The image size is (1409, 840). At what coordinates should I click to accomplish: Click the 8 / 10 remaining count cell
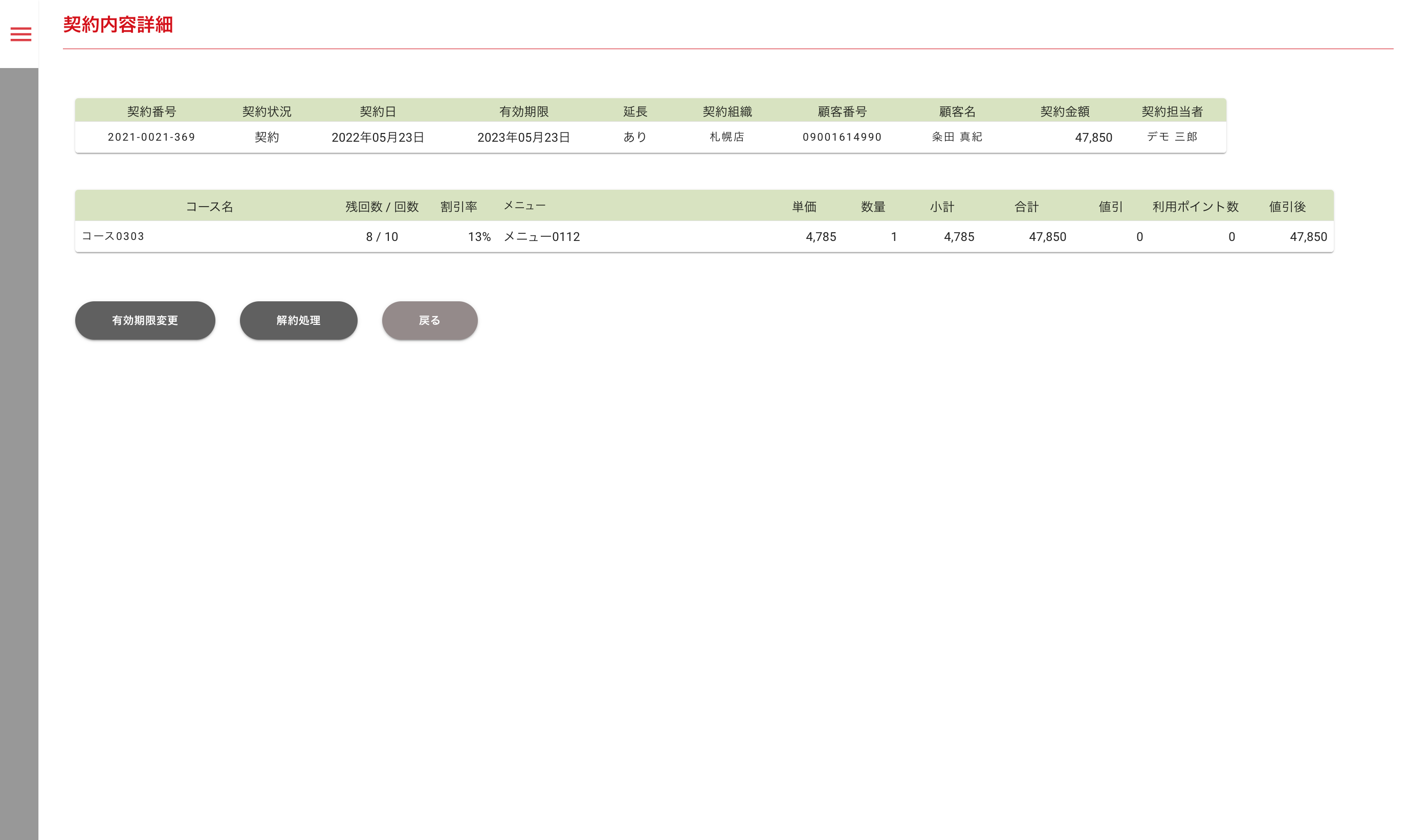point(382,237)
